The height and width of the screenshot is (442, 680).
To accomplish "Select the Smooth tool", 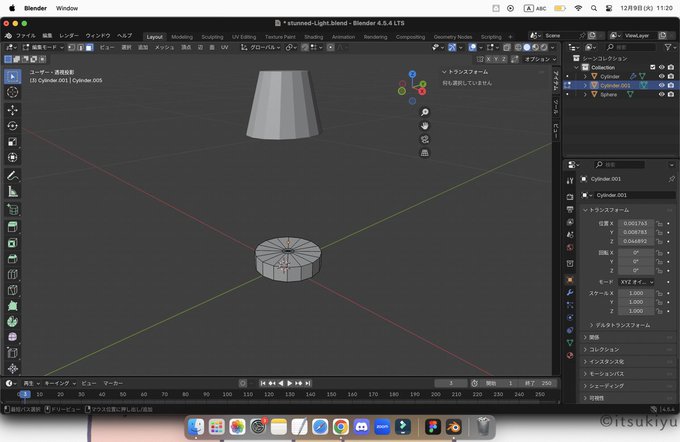I will tap(13, 337).
